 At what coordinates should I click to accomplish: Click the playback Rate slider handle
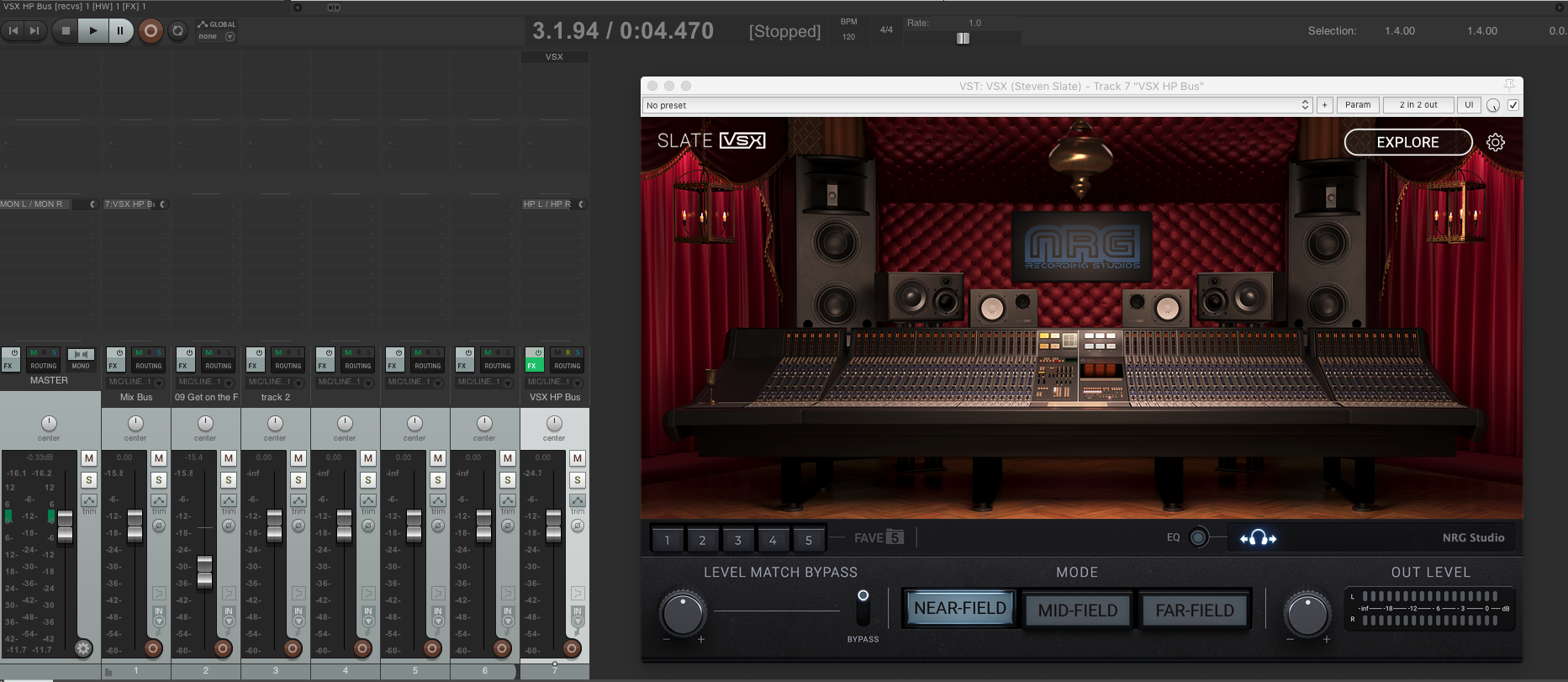964,38
